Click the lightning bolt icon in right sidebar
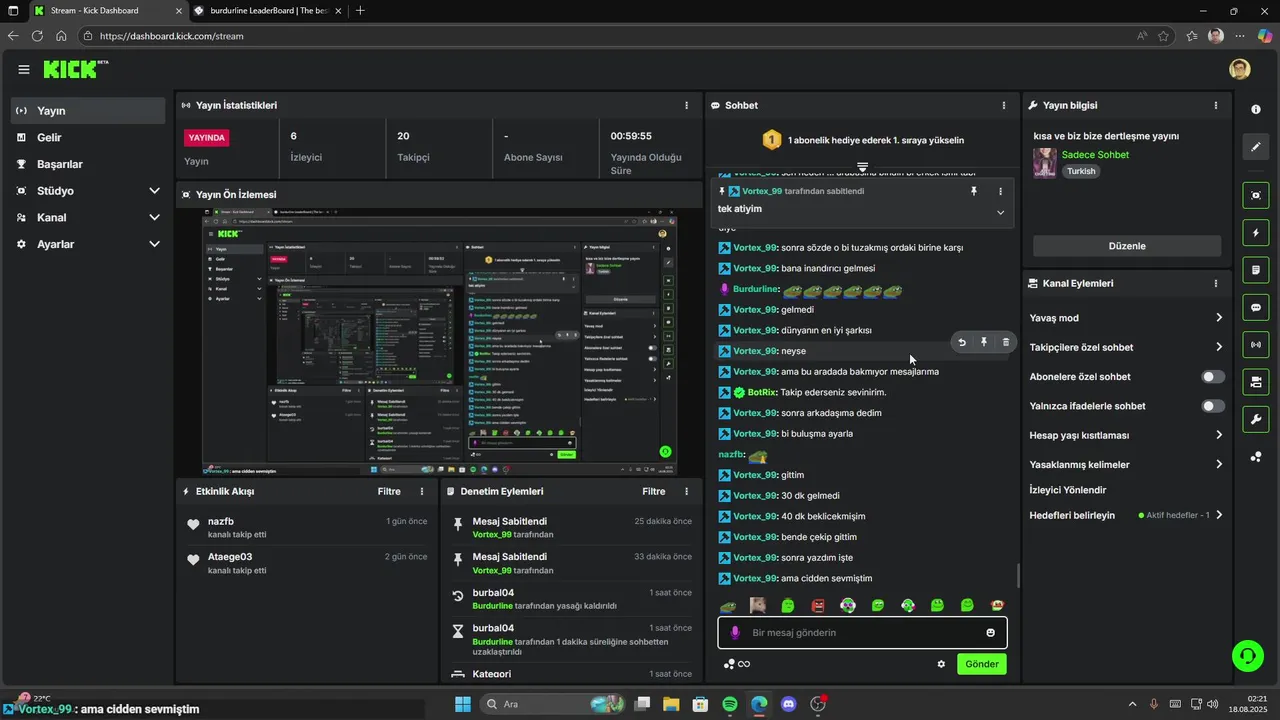The image size is (1280, 720). tap(1256, 233)
